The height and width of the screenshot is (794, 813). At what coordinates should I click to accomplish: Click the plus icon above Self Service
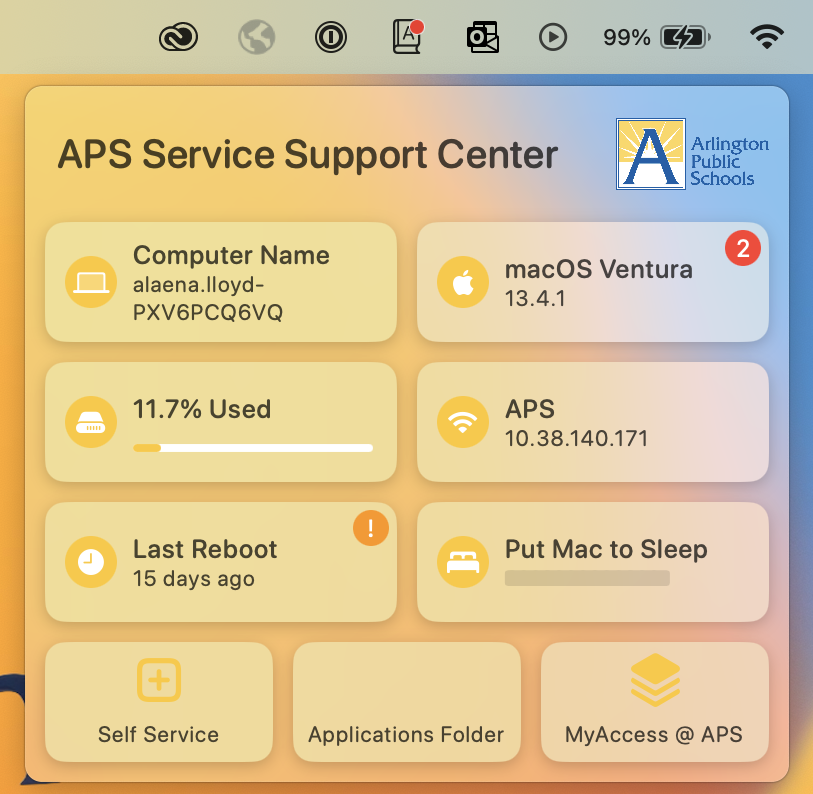point(159,680)
